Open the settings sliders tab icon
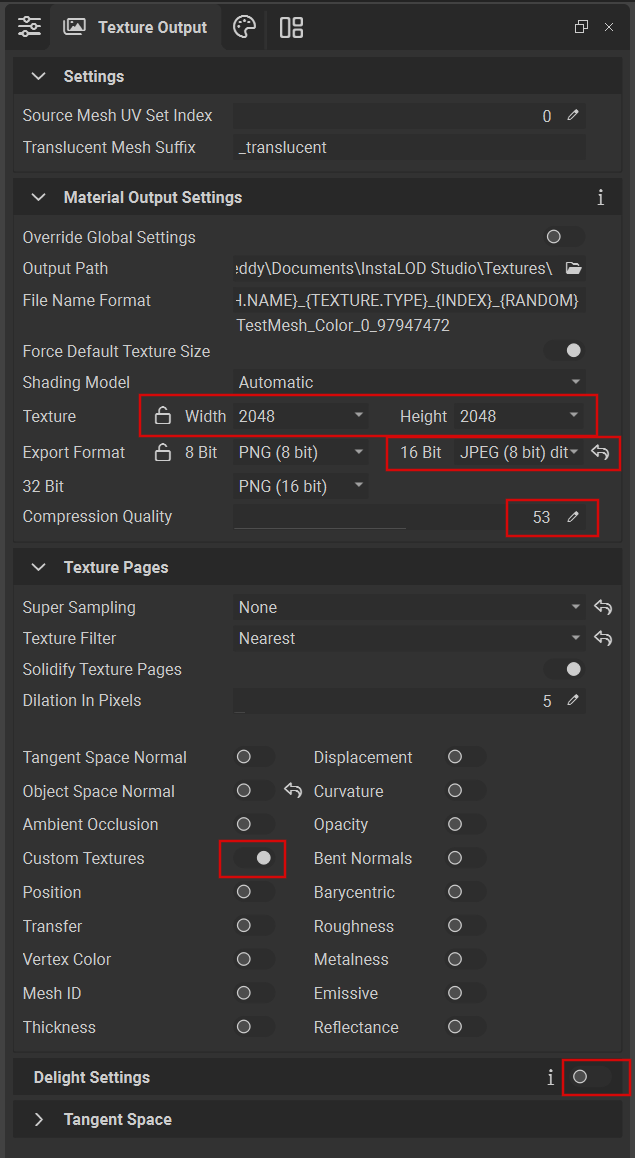Screen dimensions: 635x1158 [x=30, y=27]
